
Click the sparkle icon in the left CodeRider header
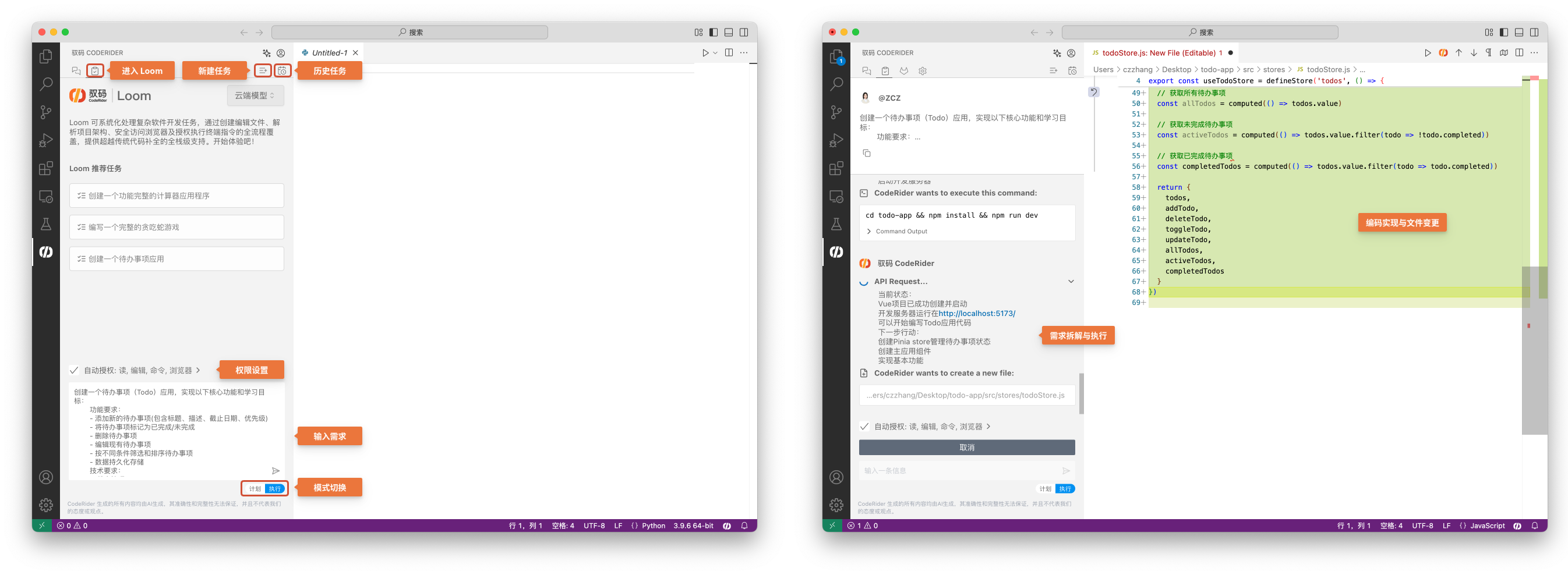pyautogui.click(x=266, y=53)
